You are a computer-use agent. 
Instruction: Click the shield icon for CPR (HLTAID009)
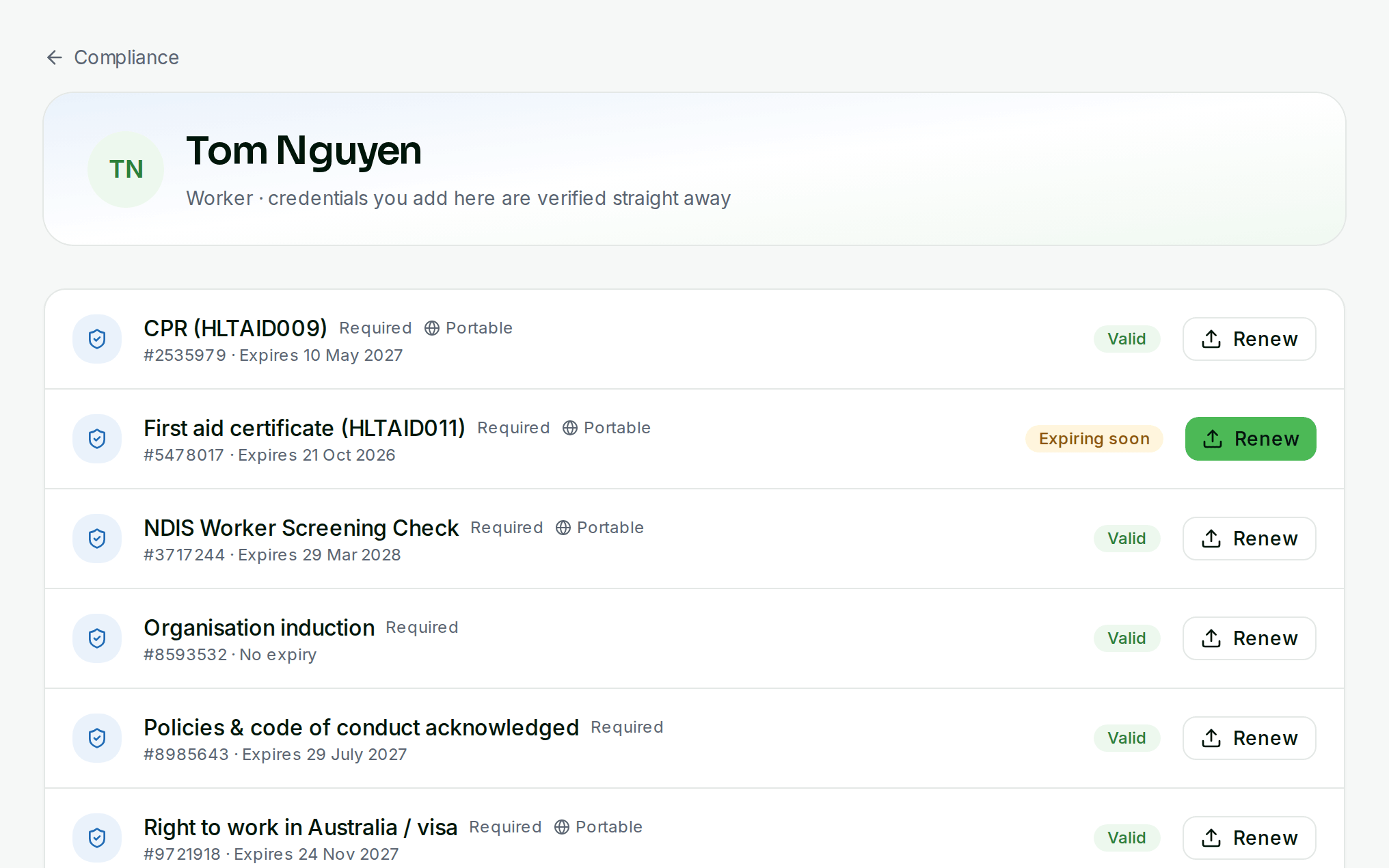(x=97, y=339)
